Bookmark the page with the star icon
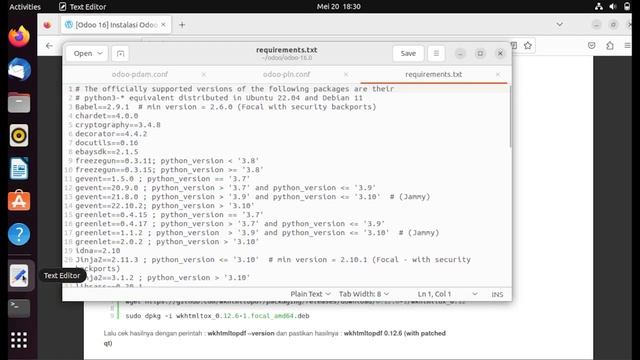This screenshot has height=360, width=640. pos(528,45)
